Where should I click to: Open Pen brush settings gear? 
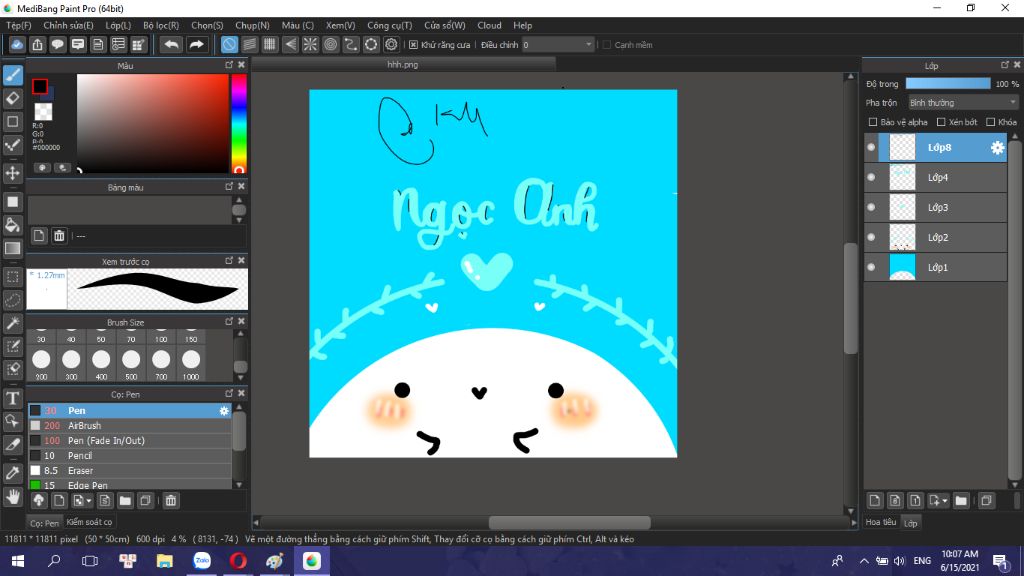(224, 411)
